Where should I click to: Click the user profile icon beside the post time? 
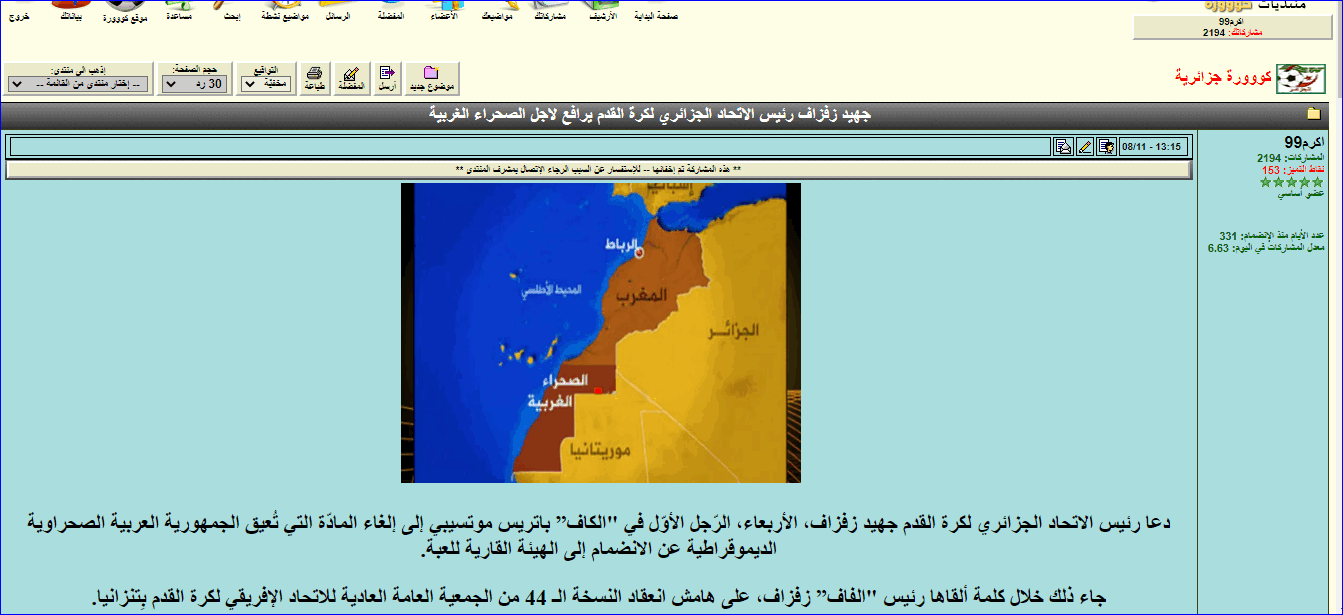1106,147
